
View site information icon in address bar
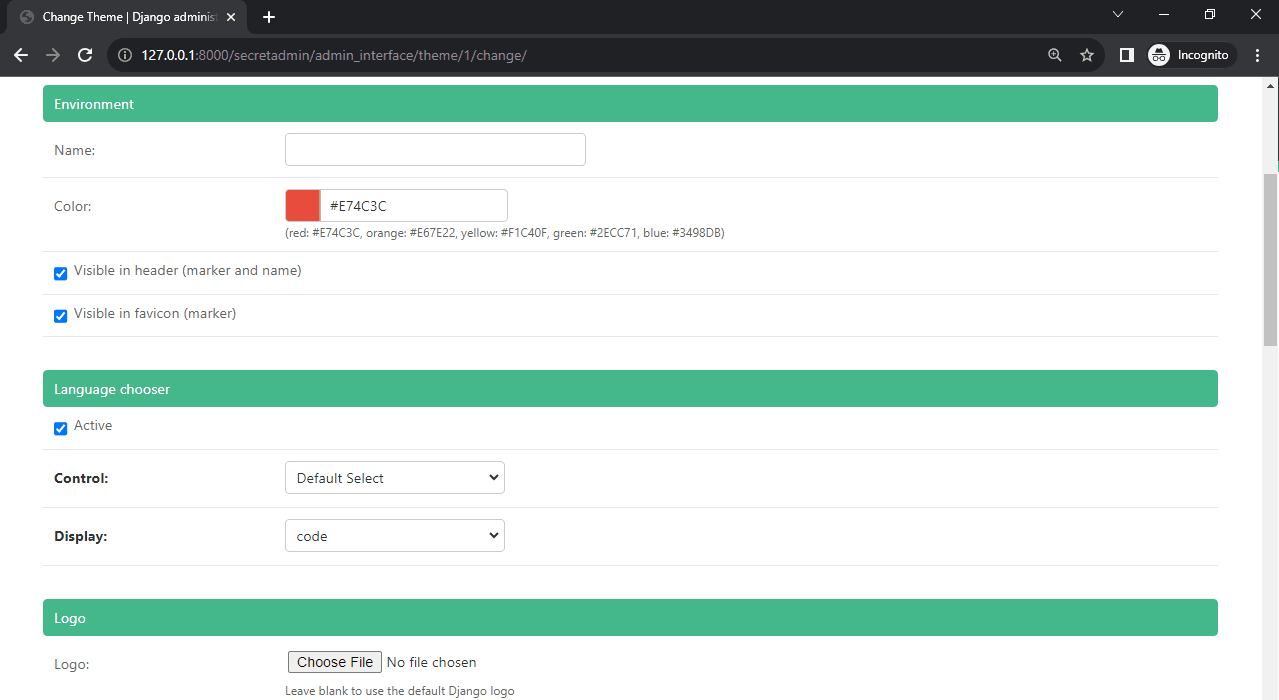pos(125,55)
